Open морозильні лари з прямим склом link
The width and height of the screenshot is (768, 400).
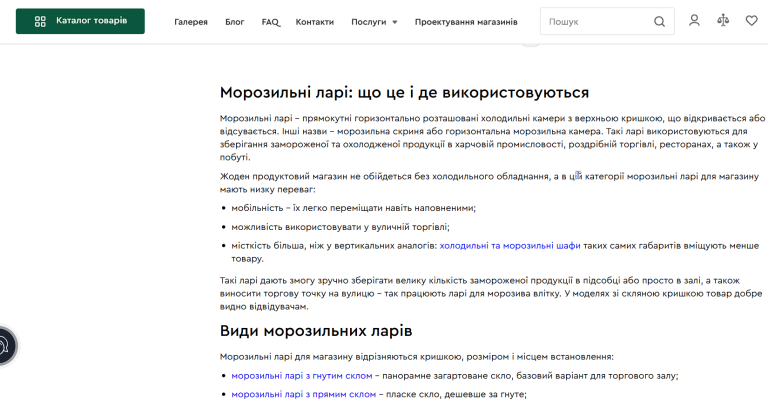pos(304,394)
